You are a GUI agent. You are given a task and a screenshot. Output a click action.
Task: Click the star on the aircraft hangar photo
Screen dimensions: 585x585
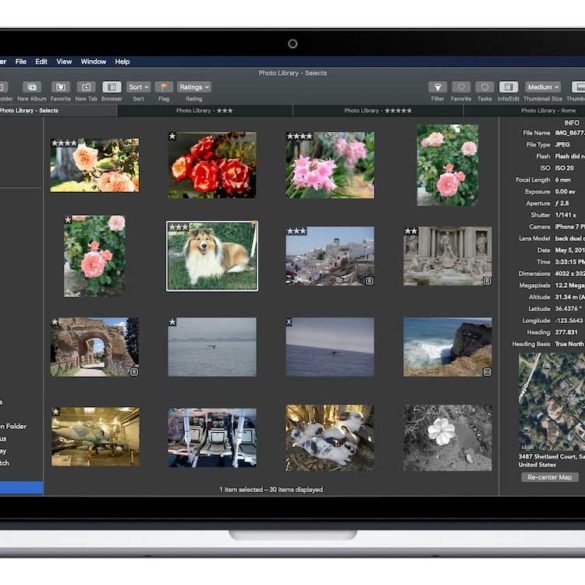coord(56,412)
